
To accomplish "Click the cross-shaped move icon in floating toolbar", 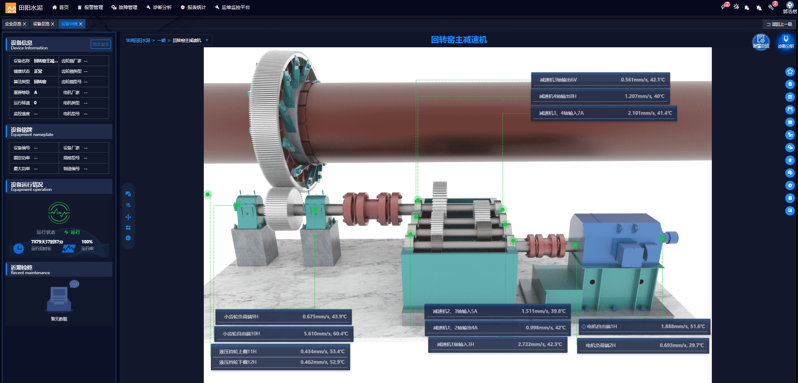I will click(x=128, y=216).
